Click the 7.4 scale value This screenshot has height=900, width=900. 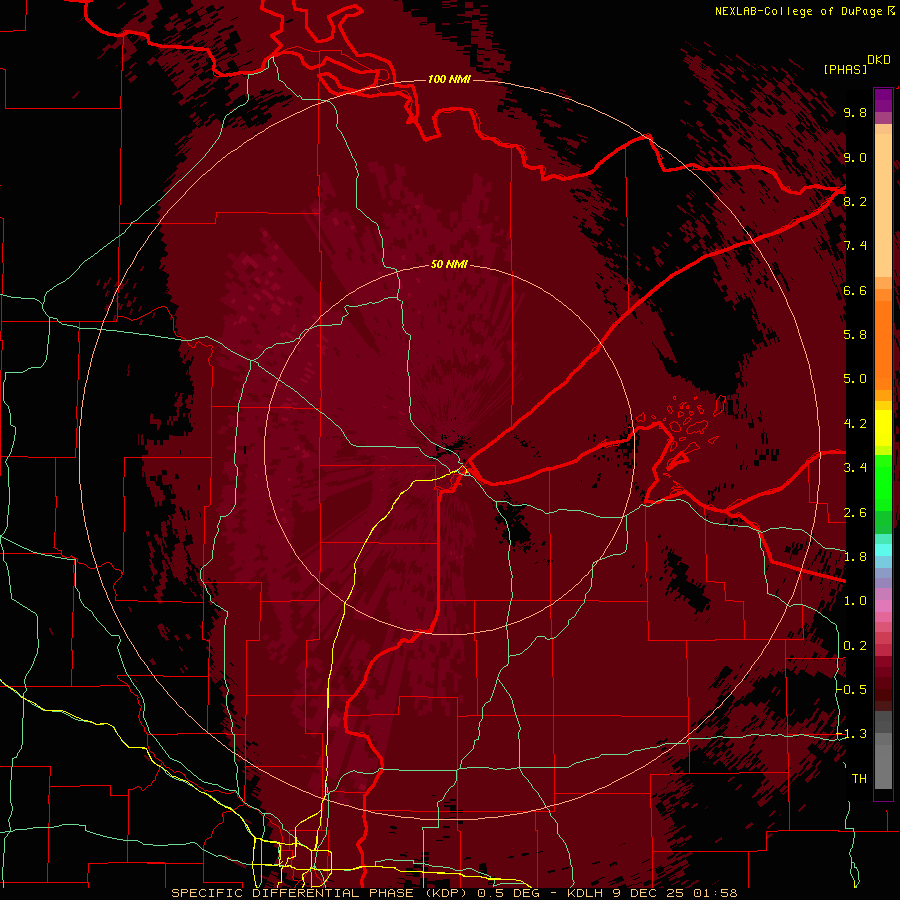coord(855,246)
